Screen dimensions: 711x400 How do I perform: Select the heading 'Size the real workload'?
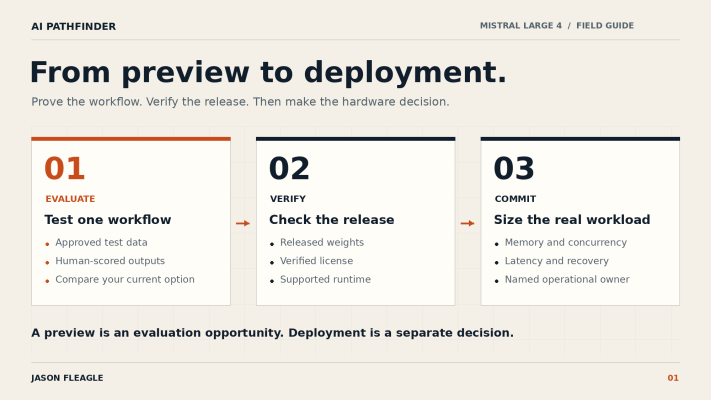point(572,220)
